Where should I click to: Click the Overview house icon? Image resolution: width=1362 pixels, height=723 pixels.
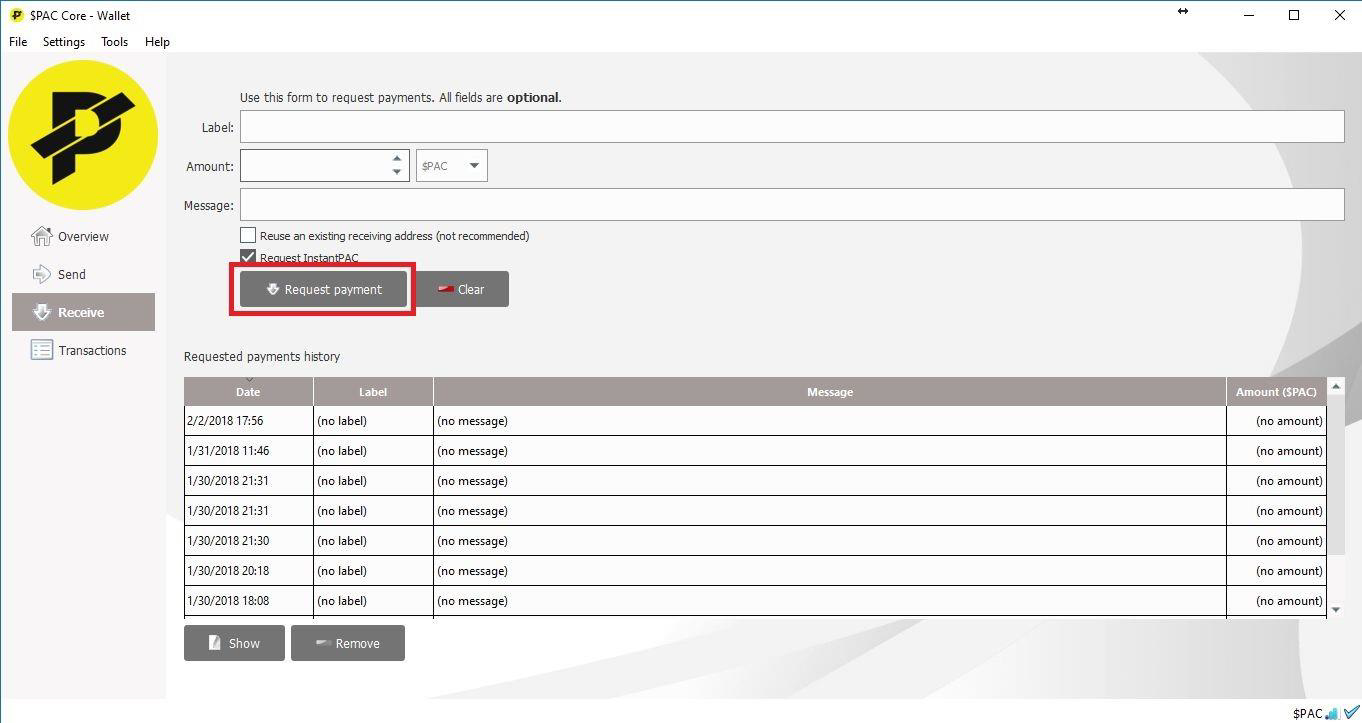(41, 236)
